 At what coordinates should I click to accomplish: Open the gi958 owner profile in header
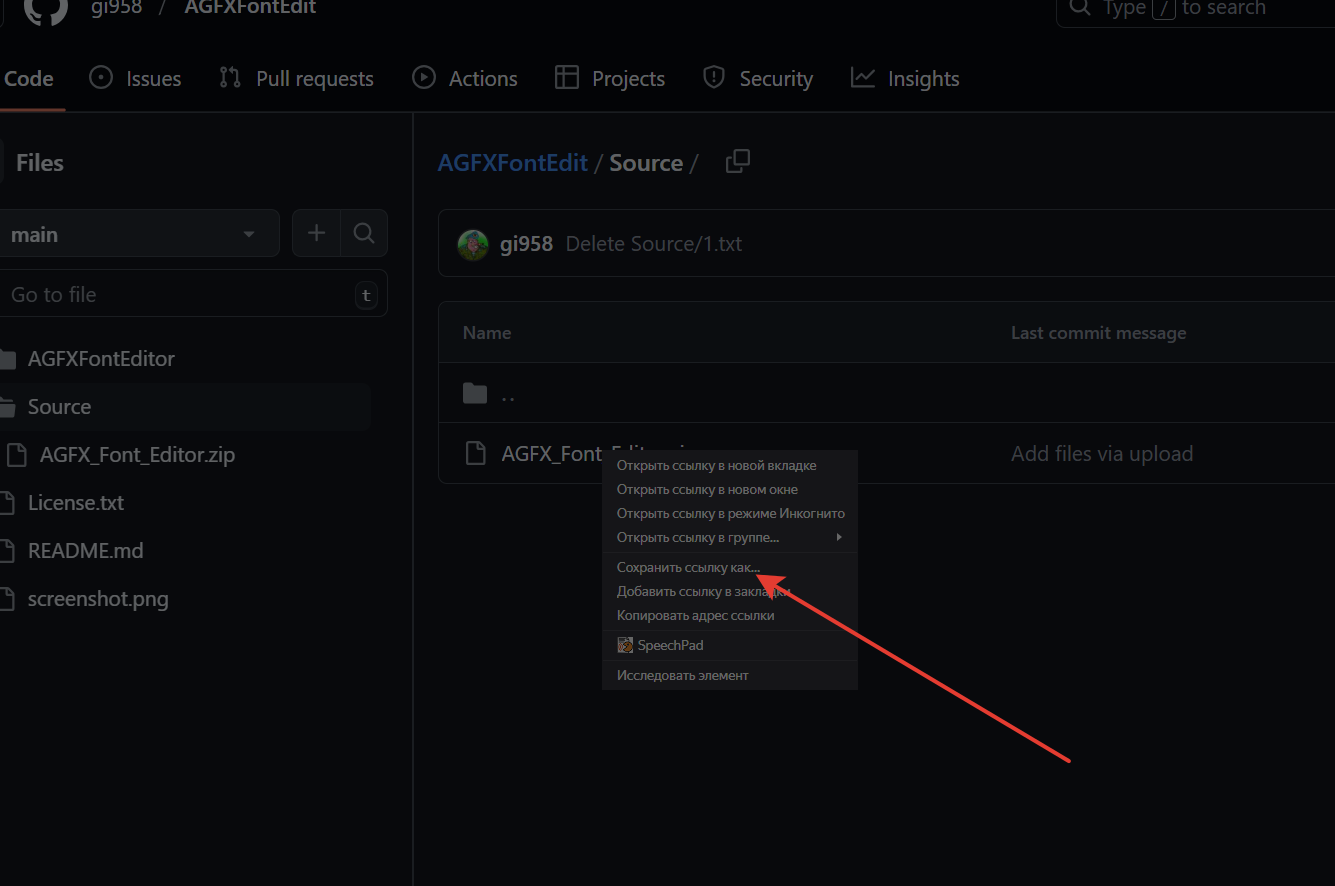click(x=116, y=8)
